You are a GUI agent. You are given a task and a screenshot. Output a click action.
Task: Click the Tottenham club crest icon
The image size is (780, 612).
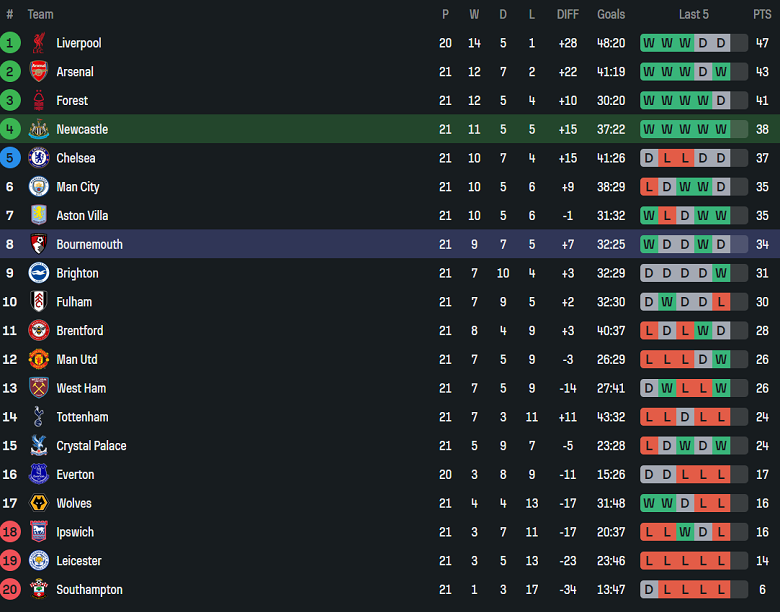tap(39, 417)
